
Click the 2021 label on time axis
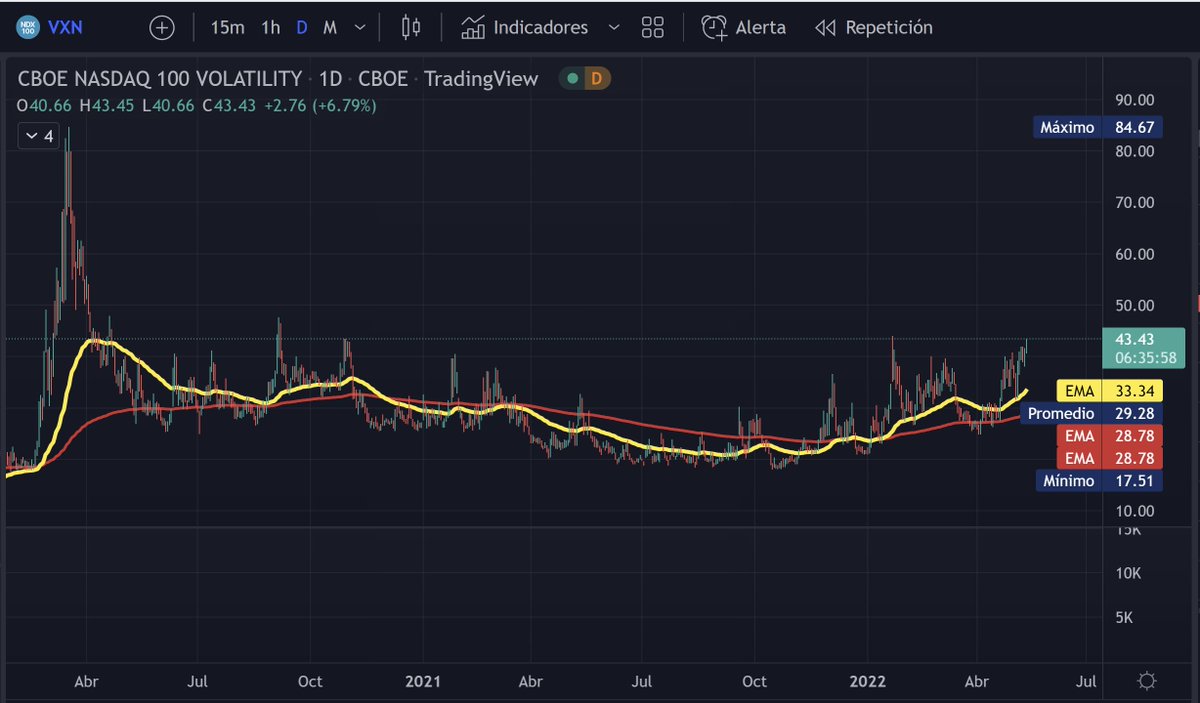(422, 682)
